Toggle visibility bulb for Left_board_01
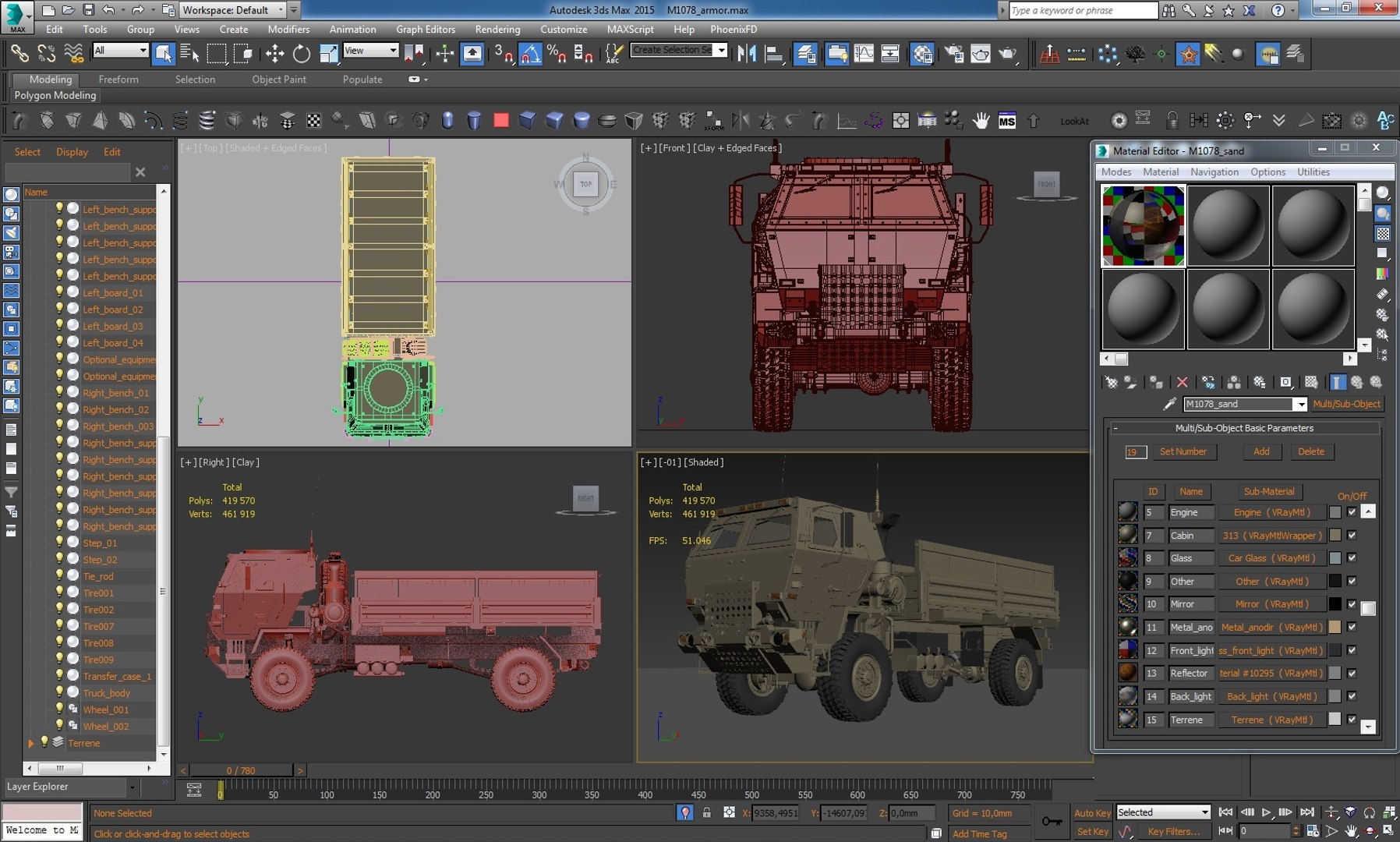 pyautogui.click(x=59, y=292)
